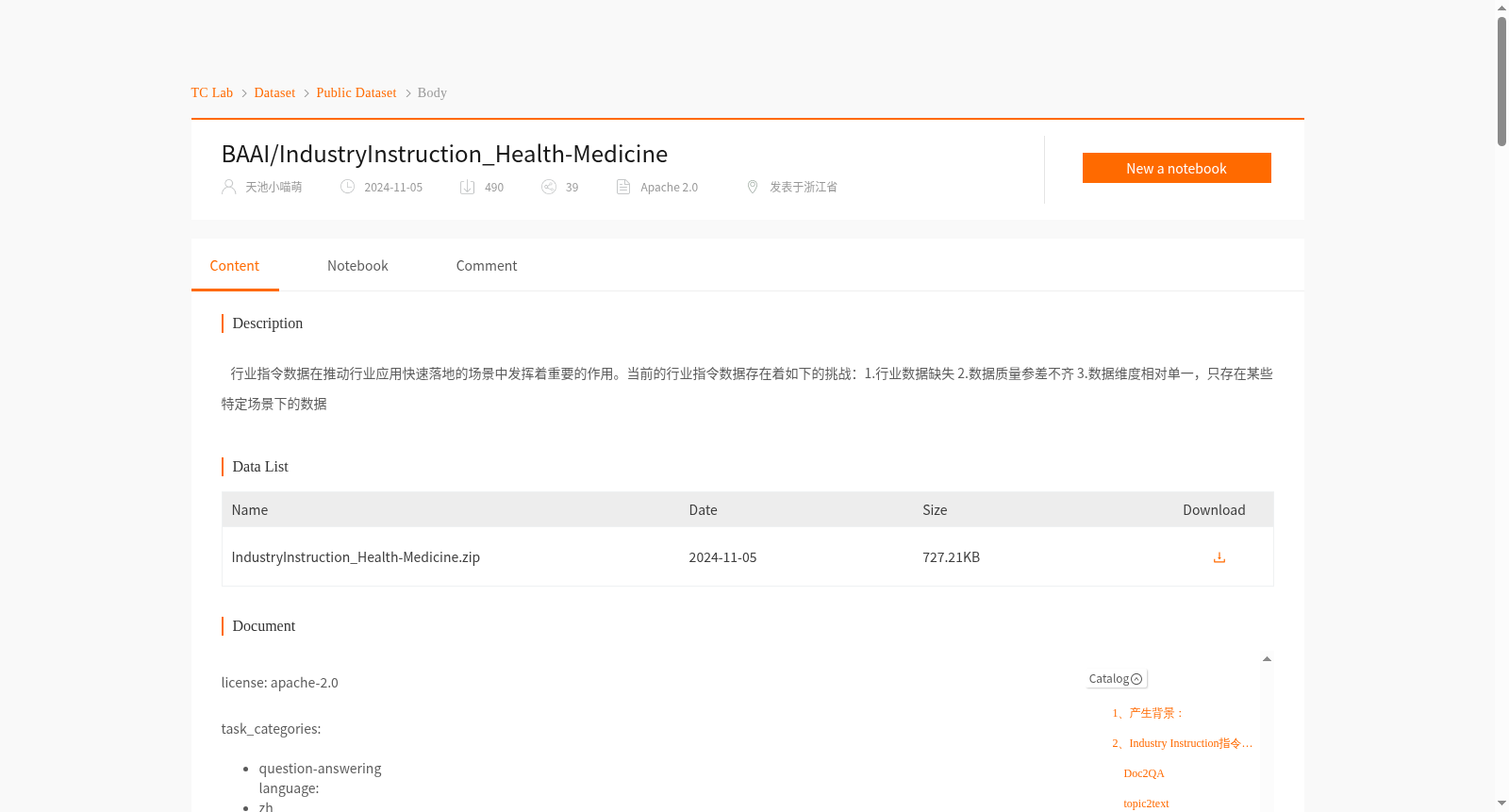Click the page scrollbar down arrow
Viewport: 1509px width, 812px height.
(x=1501, y=804)
